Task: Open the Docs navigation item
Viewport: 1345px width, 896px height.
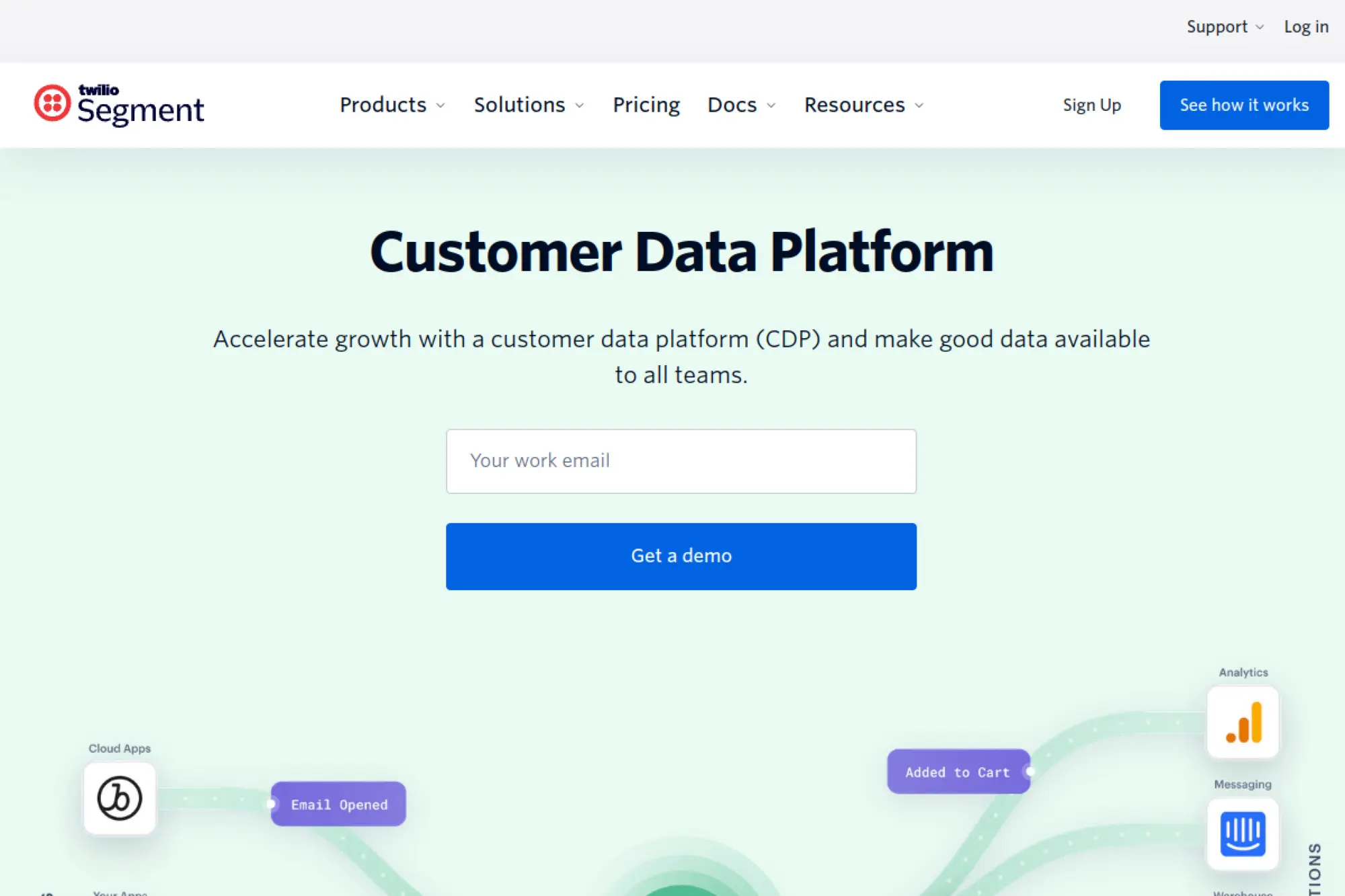Action: coord(732,105)
